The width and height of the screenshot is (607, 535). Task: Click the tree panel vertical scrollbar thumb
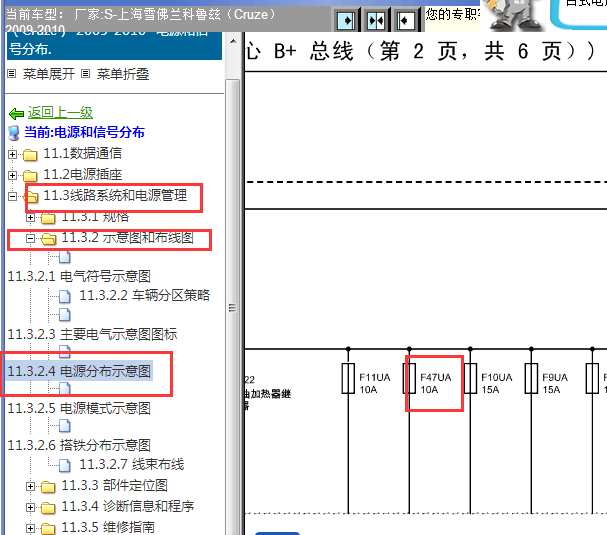232,307
